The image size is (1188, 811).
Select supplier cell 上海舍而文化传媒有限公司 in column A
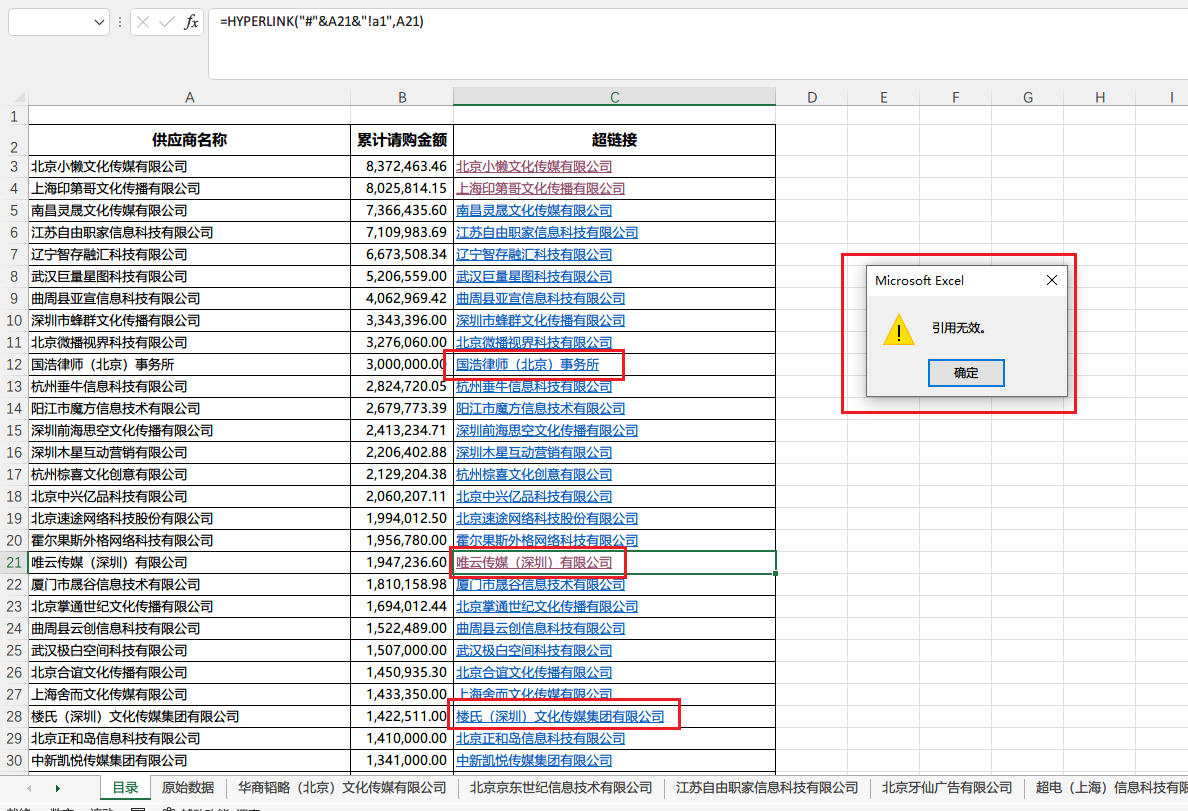tap(189, 694)
